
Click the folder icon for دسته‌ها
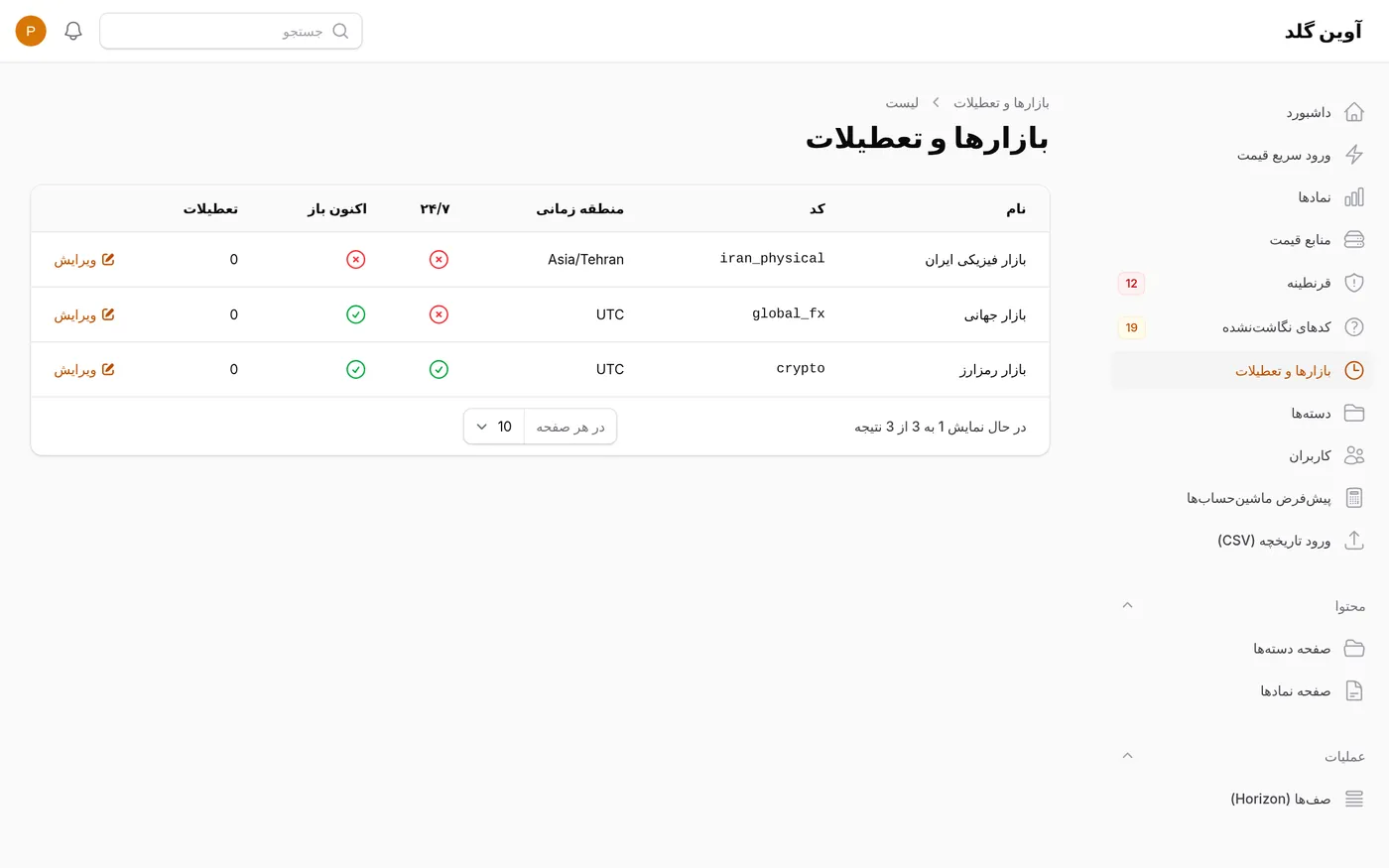point(1354,413)
